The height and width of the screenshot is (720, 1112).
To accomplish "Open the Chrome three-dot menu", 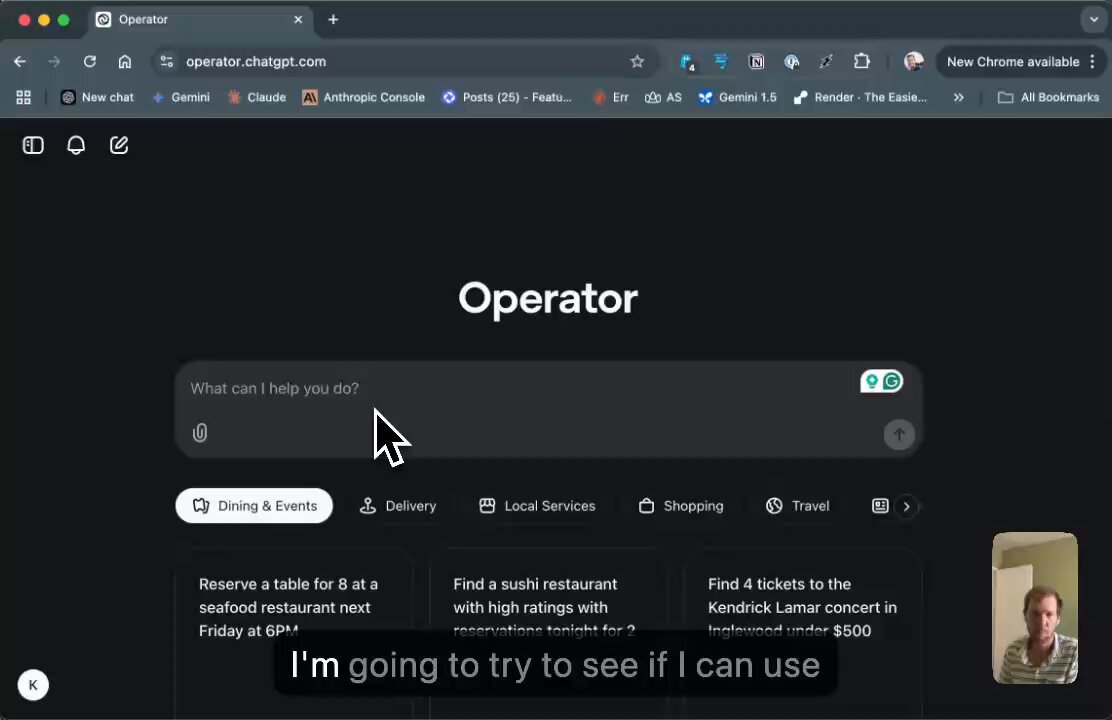I will (x=1093, y=62).
